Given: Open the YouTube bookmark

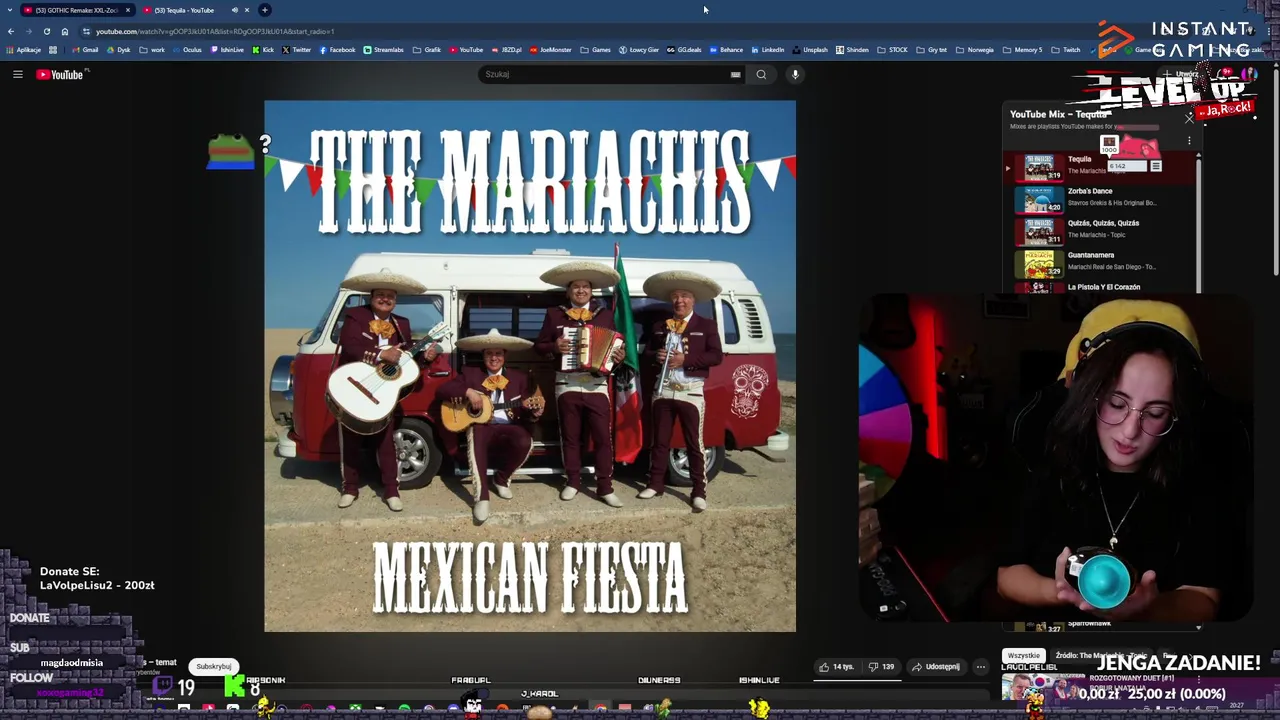Looking at the screenshot, I should pos(466,50).
